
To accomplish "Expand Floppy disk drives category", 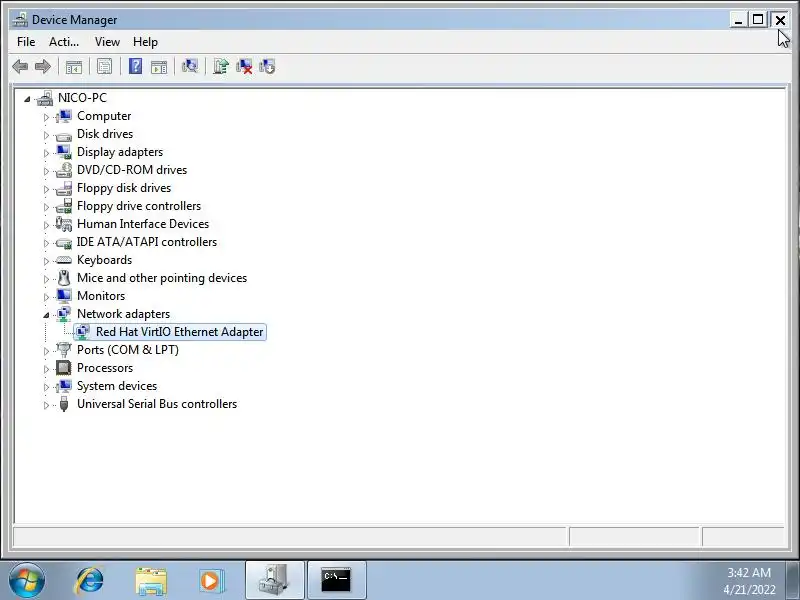I will pos(46,189).
